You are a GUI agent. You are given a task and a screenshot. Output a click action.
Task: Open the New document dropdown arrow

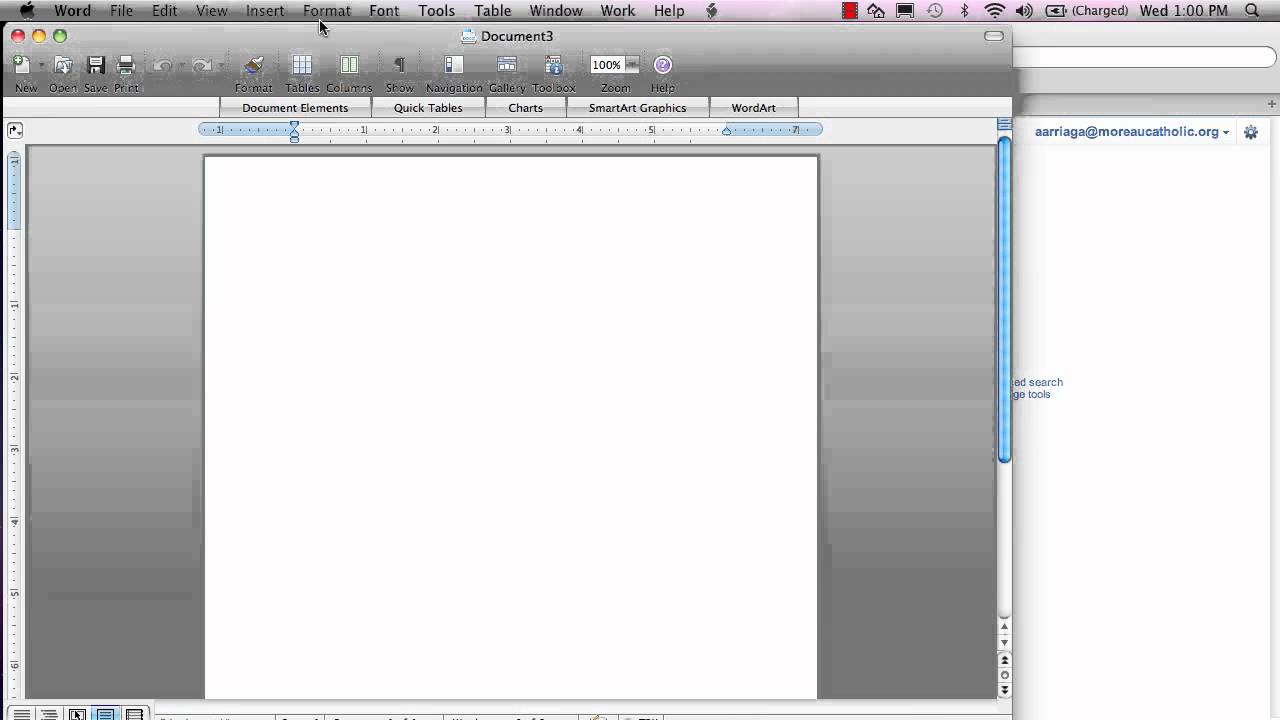coord(41,66)
